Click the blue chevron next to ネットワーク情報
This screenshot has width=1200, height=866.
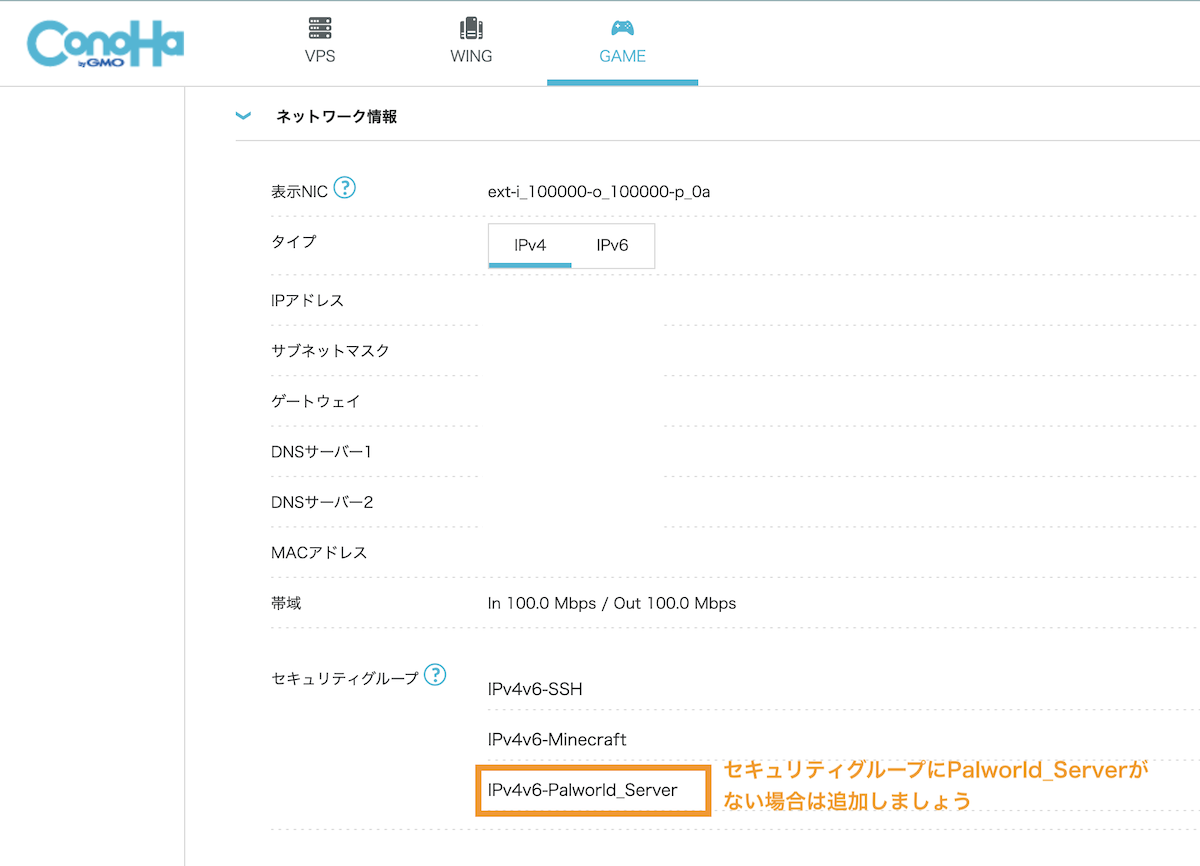242,115
